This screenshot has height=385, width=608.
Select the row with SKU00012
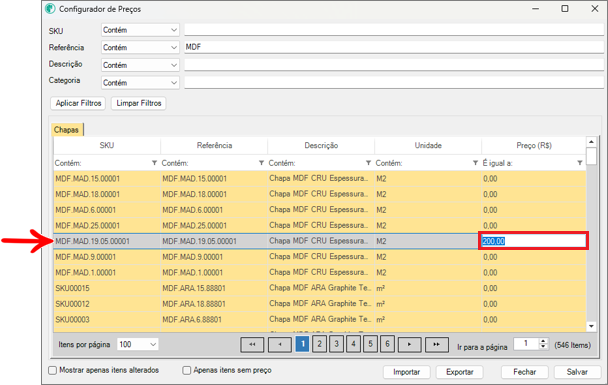[320, 304]
